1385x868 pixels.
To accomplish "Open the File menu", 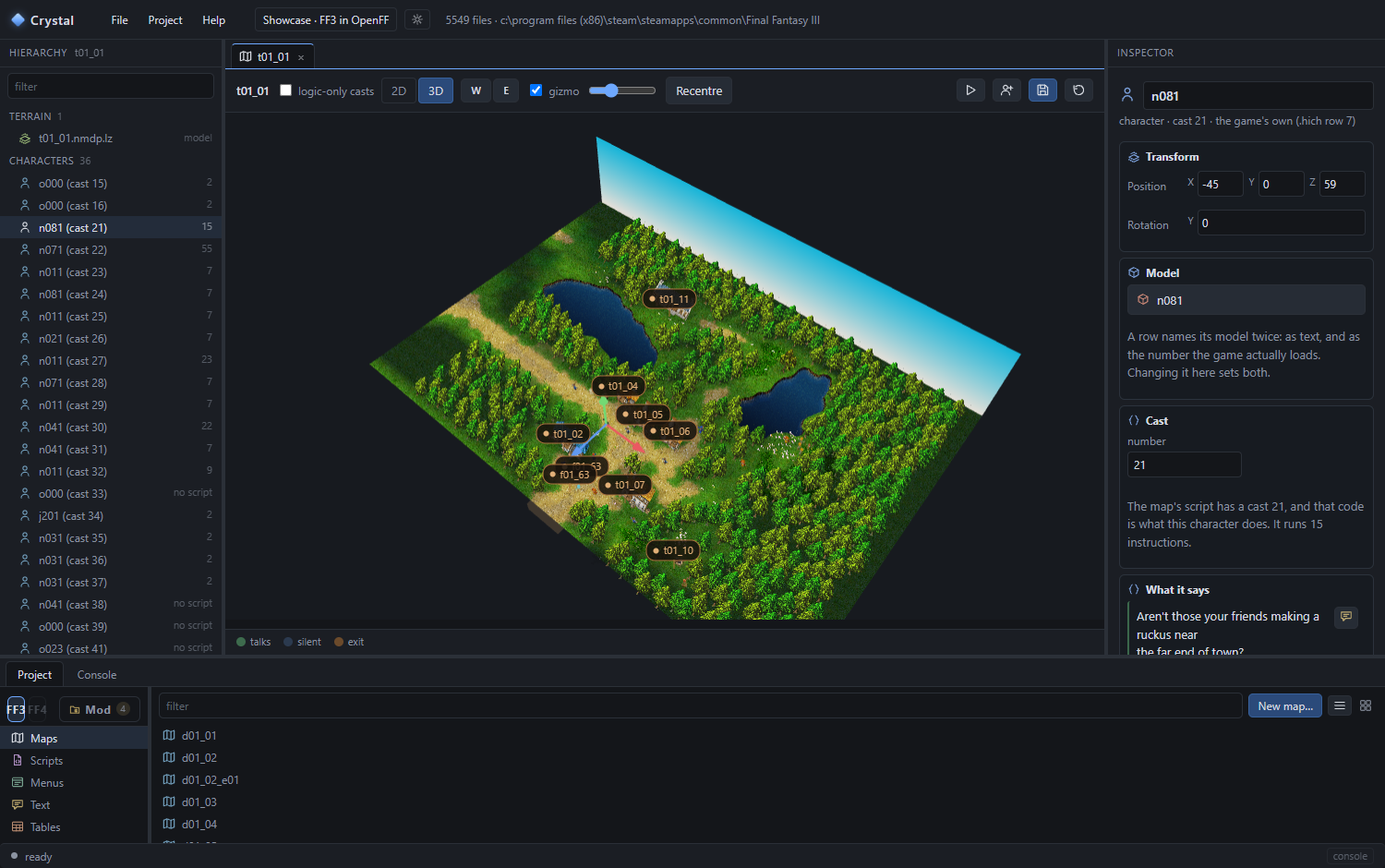I will (120, 19).
